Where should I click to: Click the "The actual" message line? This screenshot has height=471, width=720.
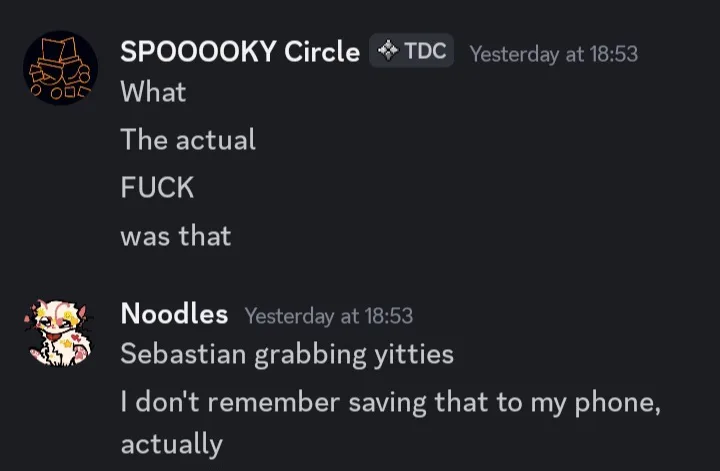point(188,140)
